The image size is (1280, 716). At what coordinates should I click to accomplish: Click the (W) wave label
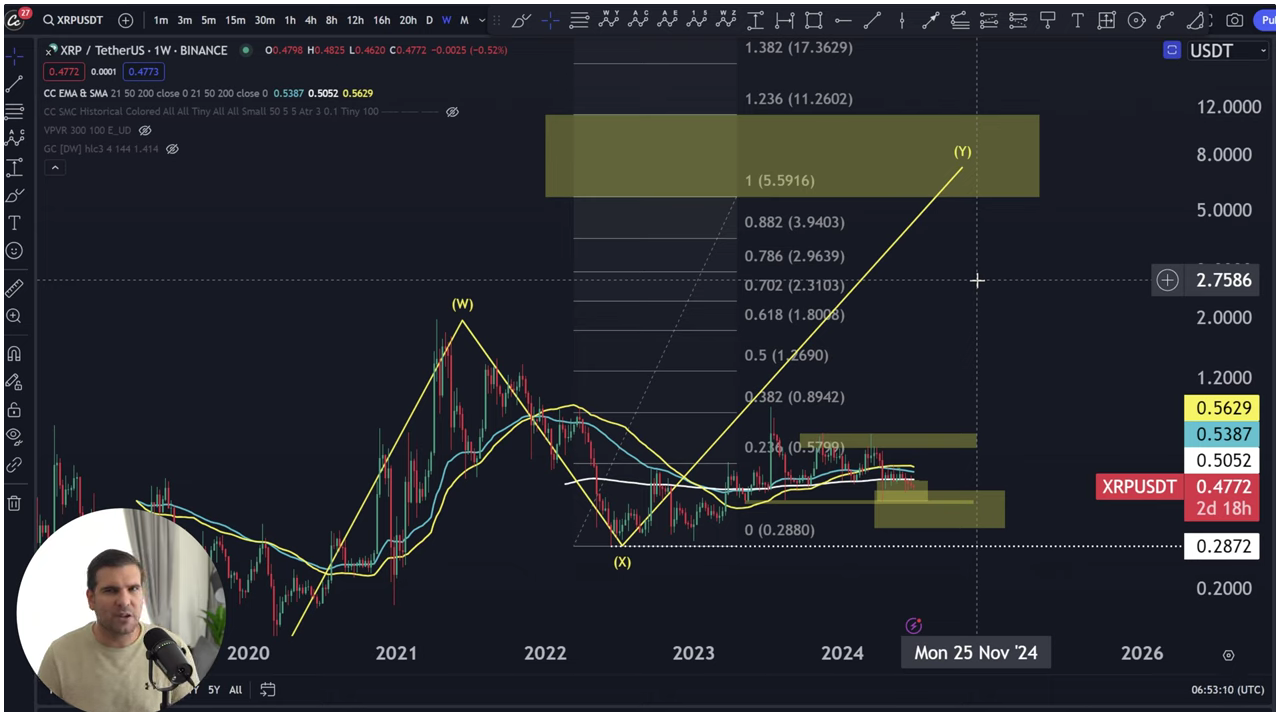point(462,304)
